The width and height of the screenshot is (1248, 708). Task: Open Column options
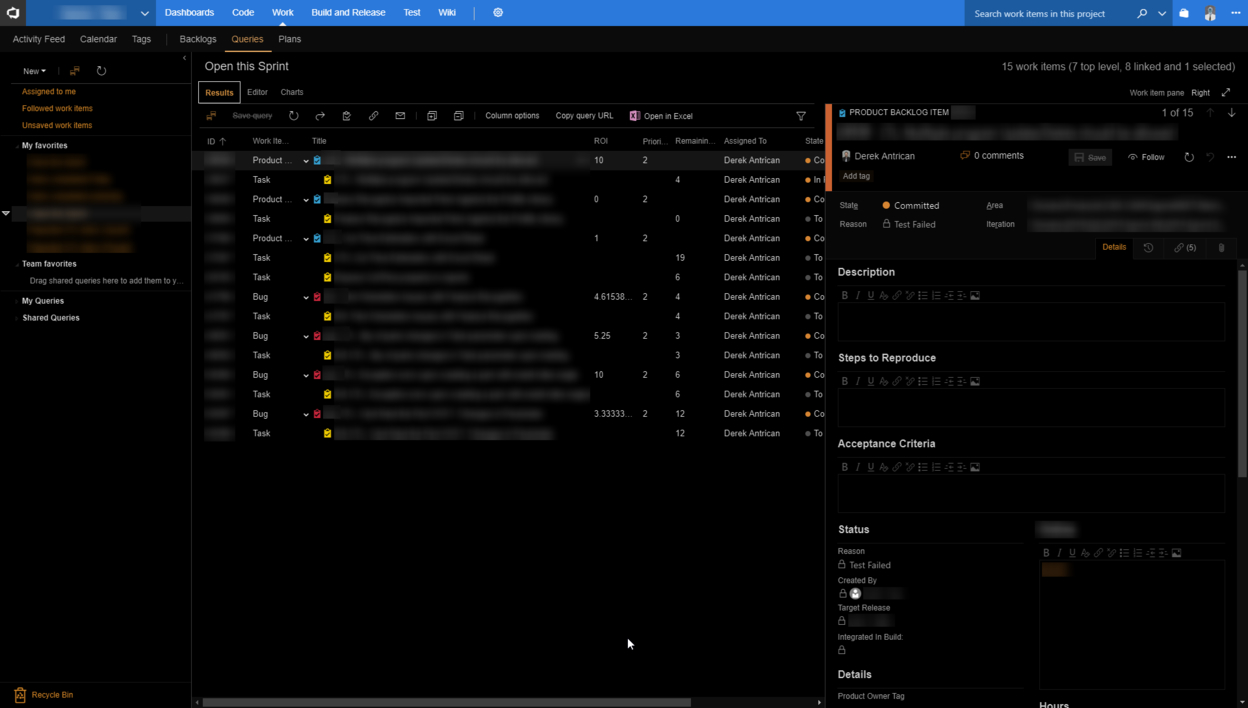coord(513,115)
